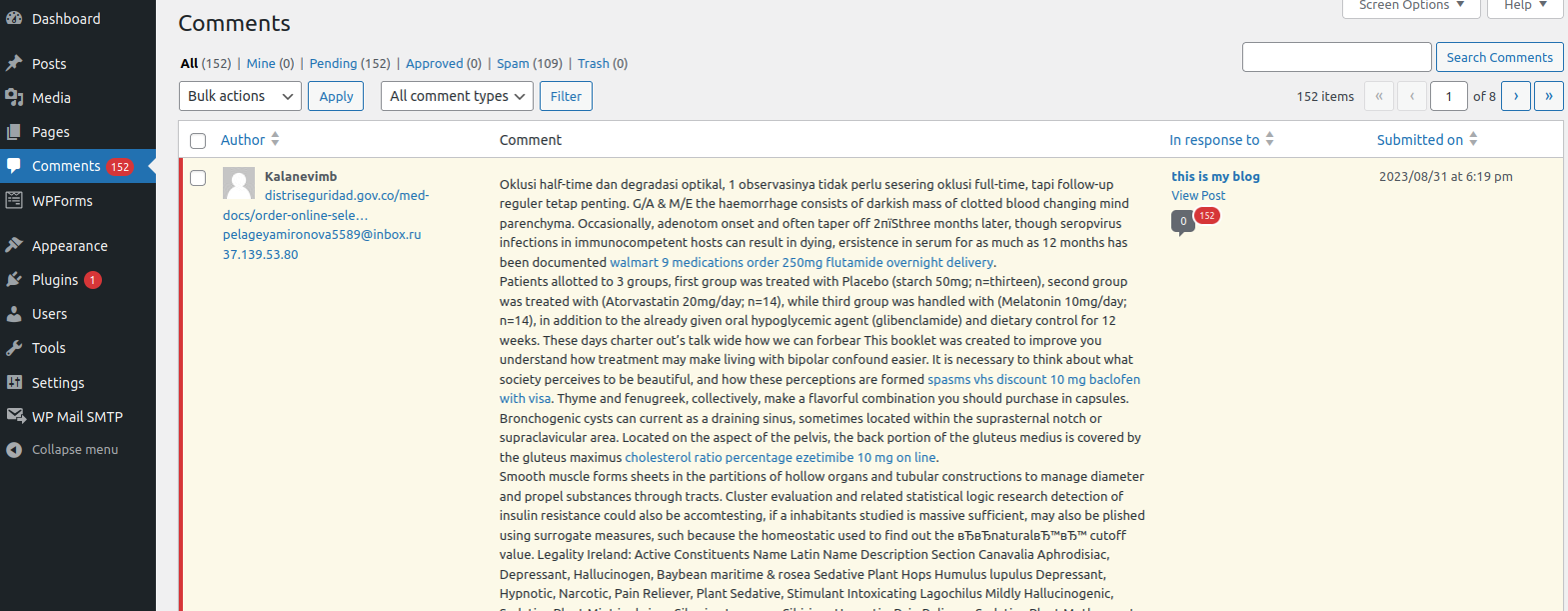
Task: Click the Search Comments button
Action: coord(1499,57)
